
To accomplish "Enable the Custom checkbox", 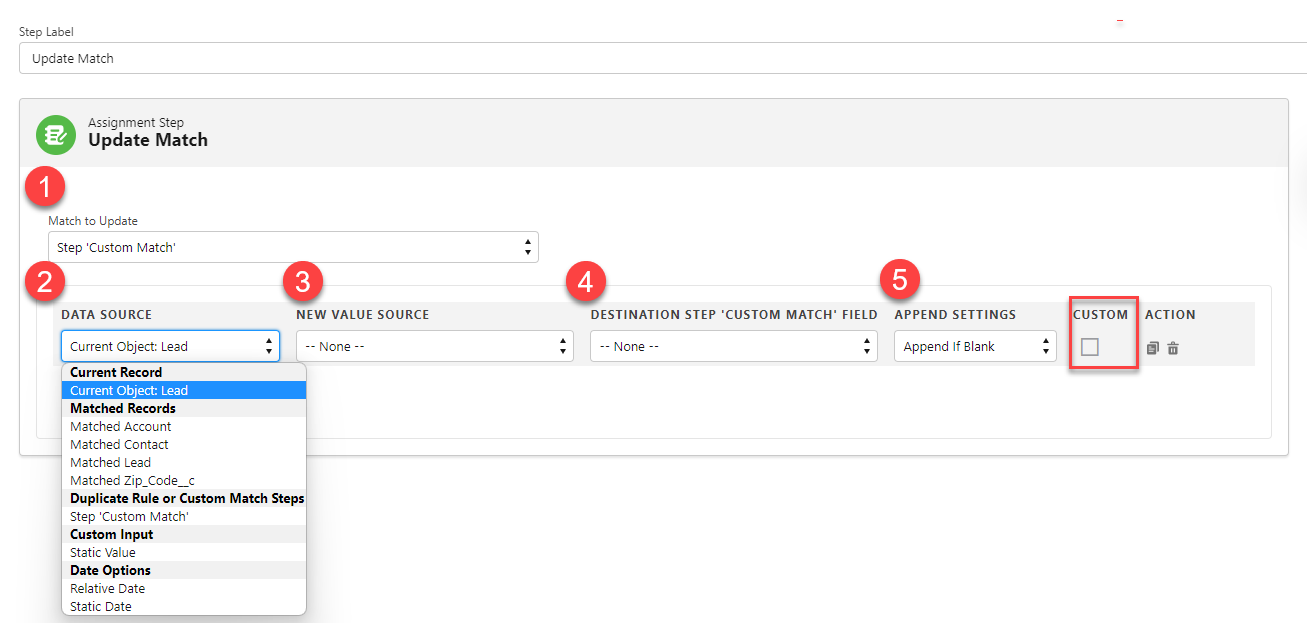I will [x=1090, y=347].
